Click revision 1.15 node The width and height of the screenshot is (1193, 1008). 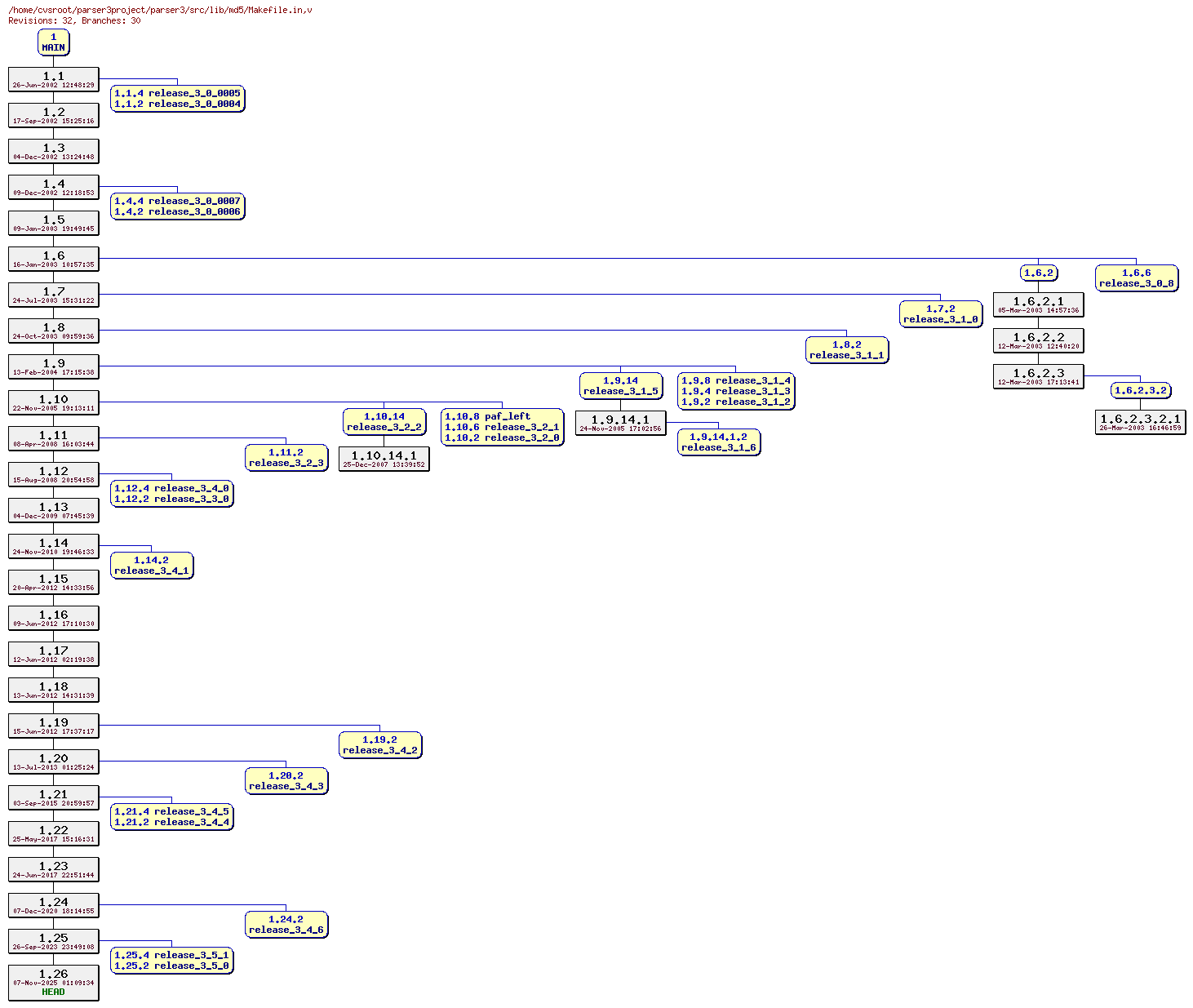point(54,582)
